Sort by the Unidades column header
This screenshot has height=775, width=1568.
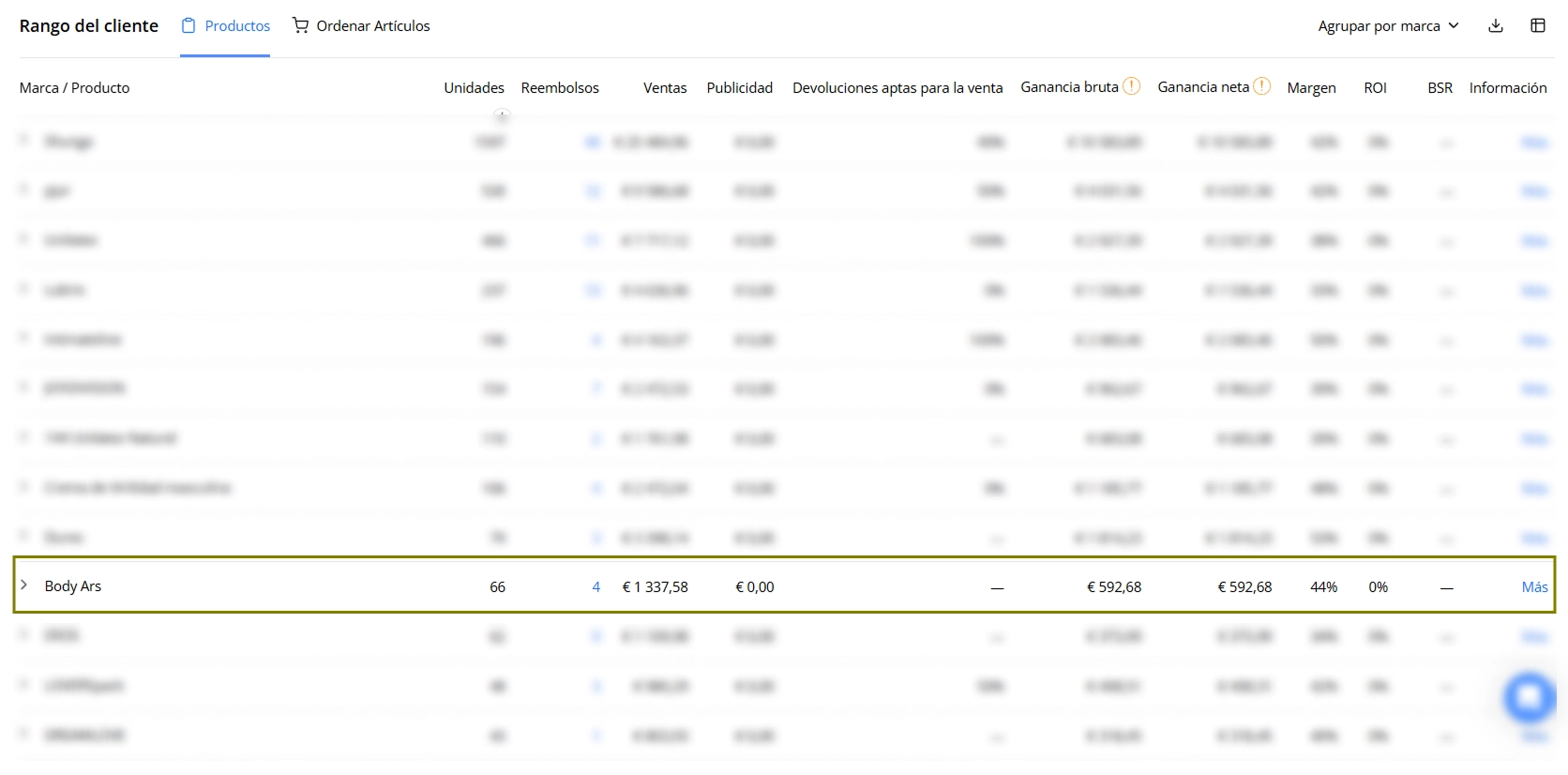pyautogui.click(x=474, y=87)
